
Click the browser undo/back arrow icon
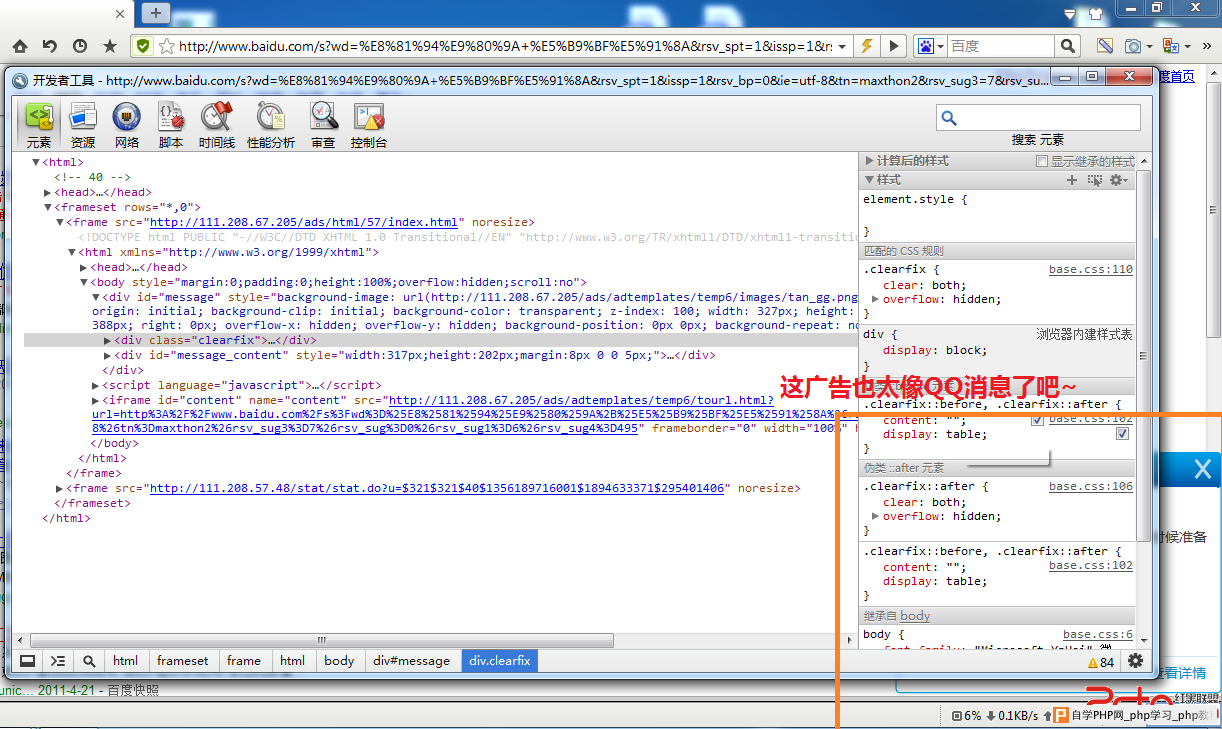[50, 46]
